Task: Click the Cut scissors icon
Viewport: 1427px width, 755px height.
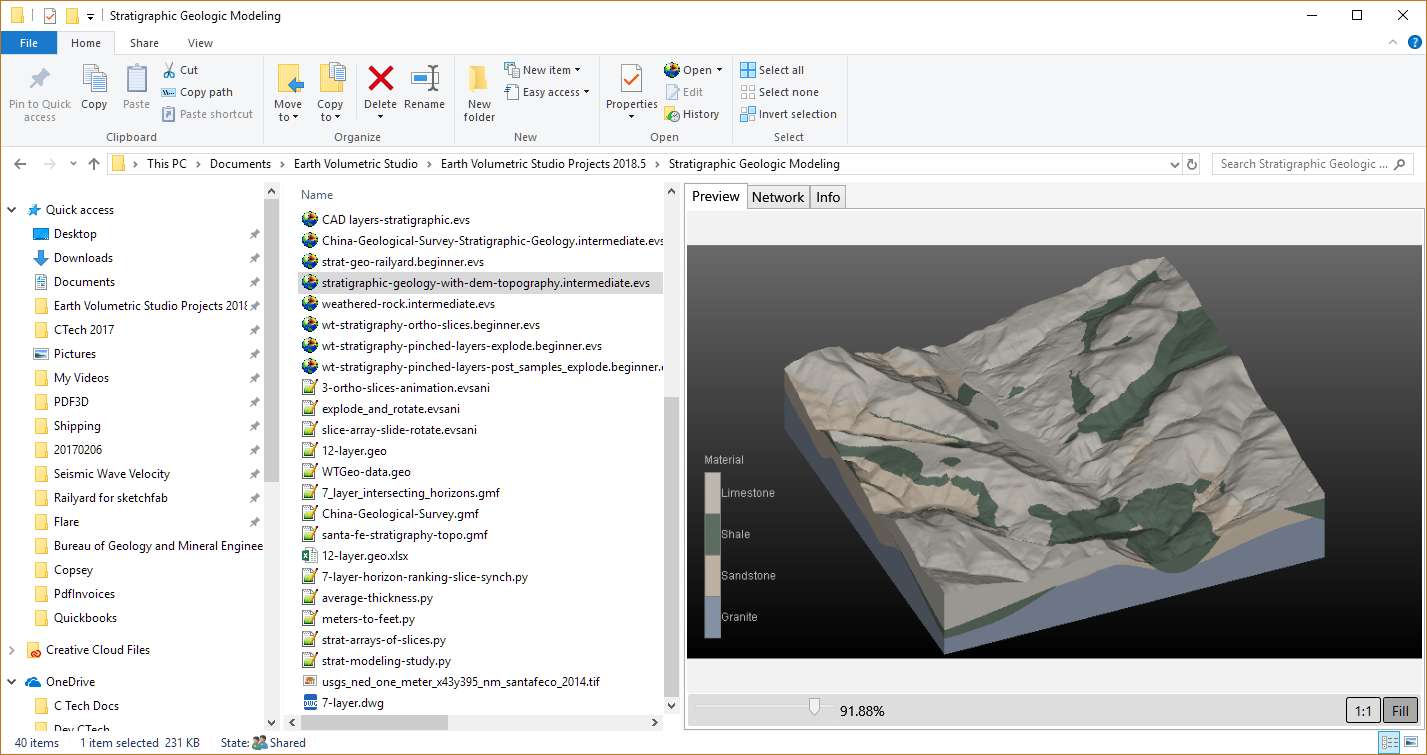Action: click(169, 70)
